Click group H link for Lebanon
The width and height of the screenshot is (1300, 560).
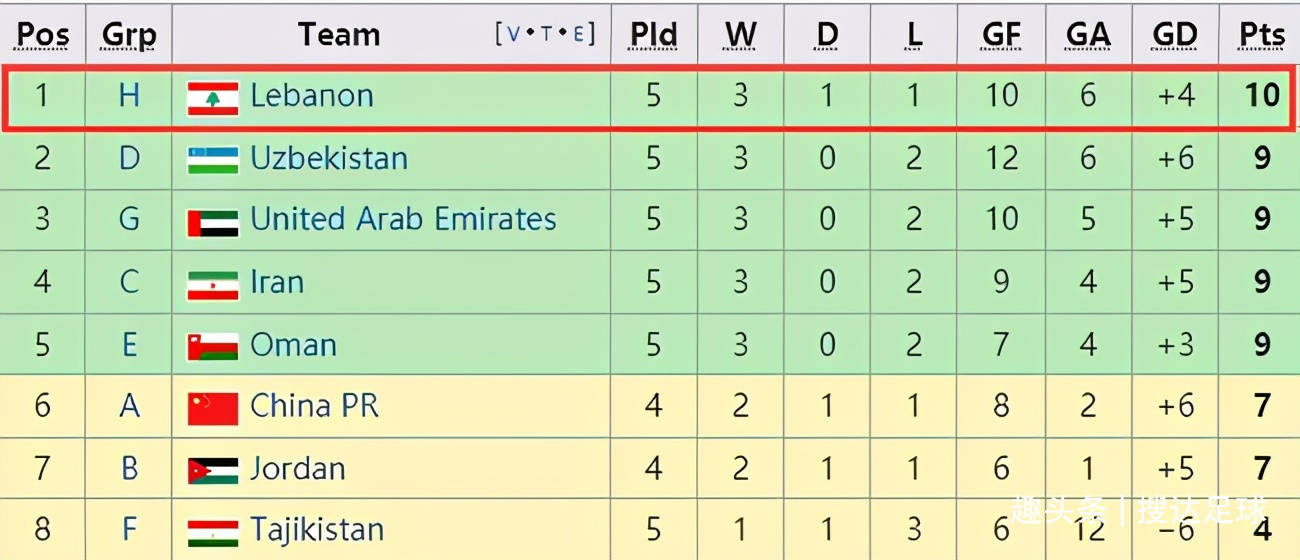[x=129, y=96]
